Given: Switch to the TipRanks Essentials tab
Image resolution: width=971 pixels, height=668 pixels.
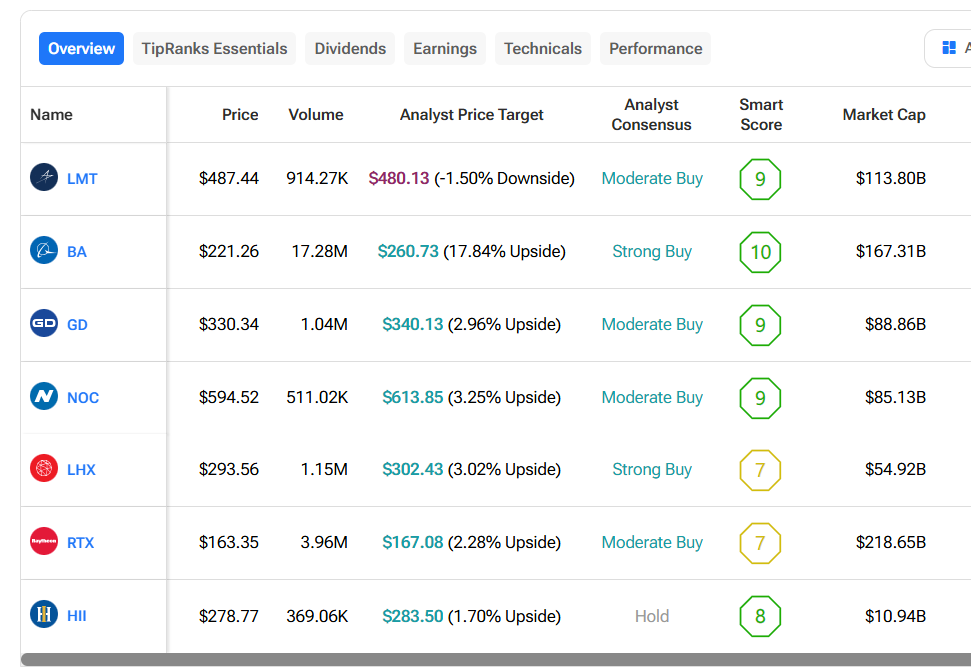Looking at the screenshot, I should [214, 48].
